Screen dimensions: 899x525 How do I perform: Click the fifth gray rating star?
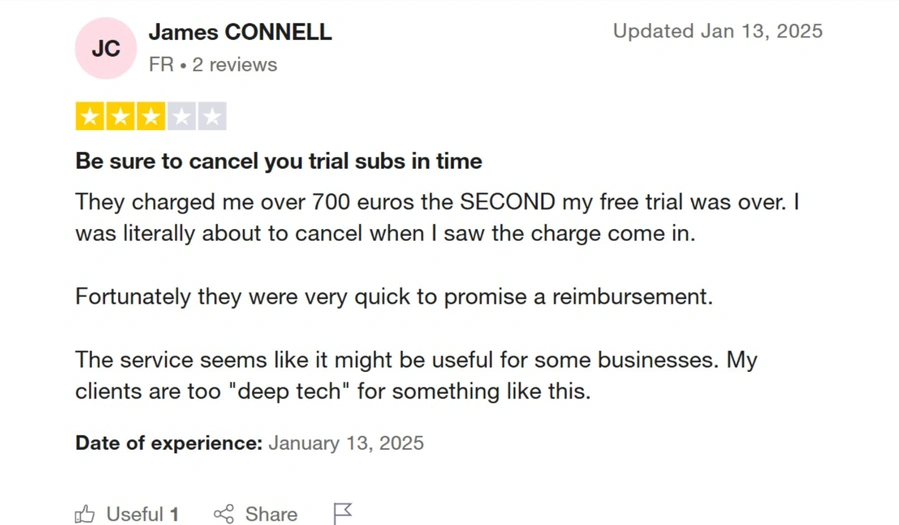[x=212, y=117]
